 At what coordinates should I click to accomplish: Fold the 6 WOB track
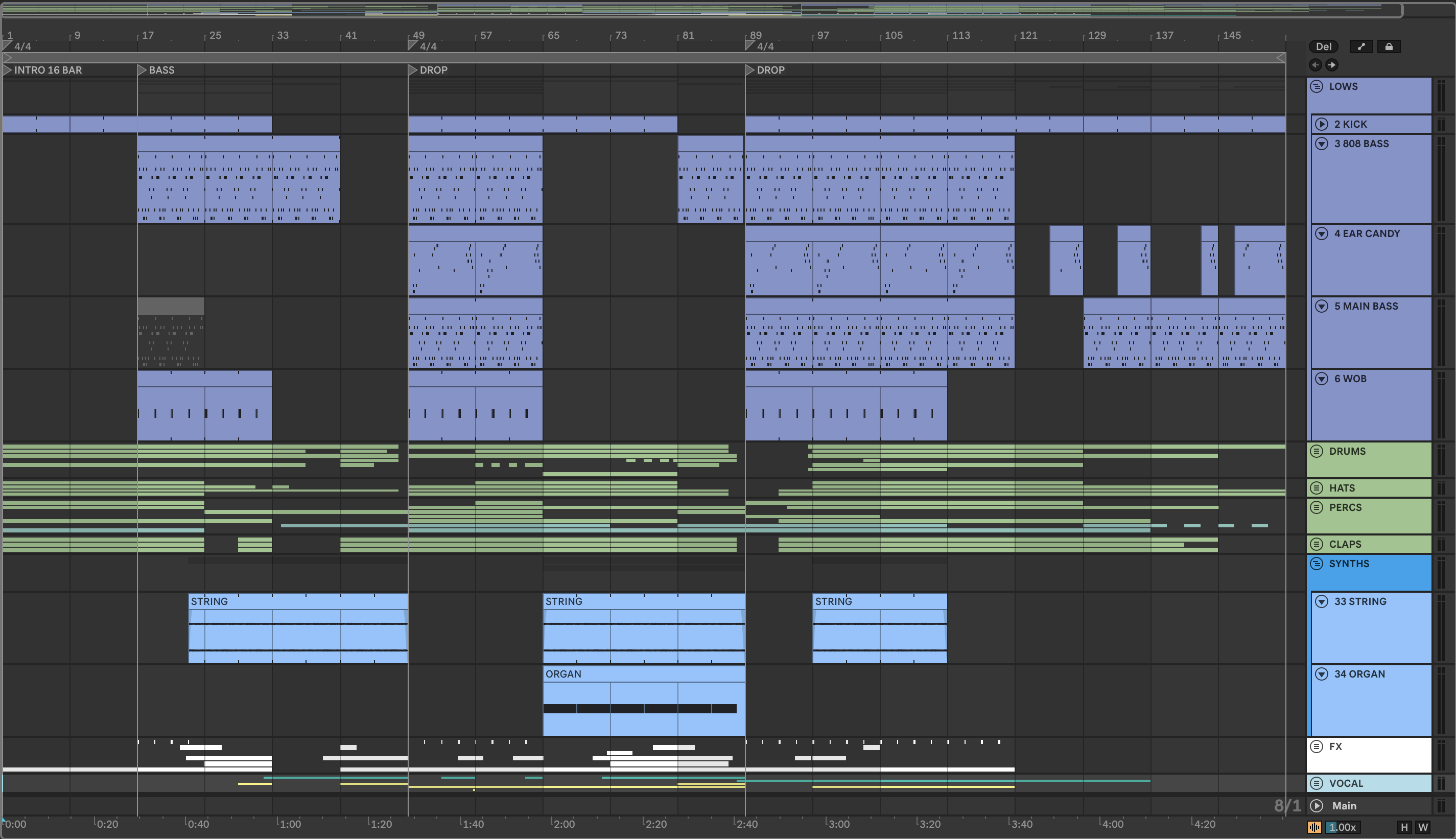pos(1321,379)
